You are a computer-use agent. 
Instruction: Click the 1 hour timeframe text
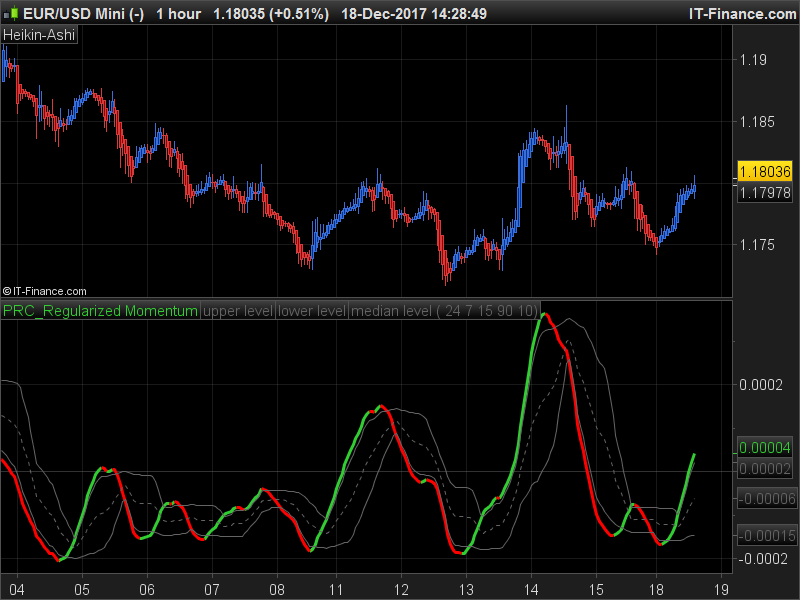(x=179, y=14)
